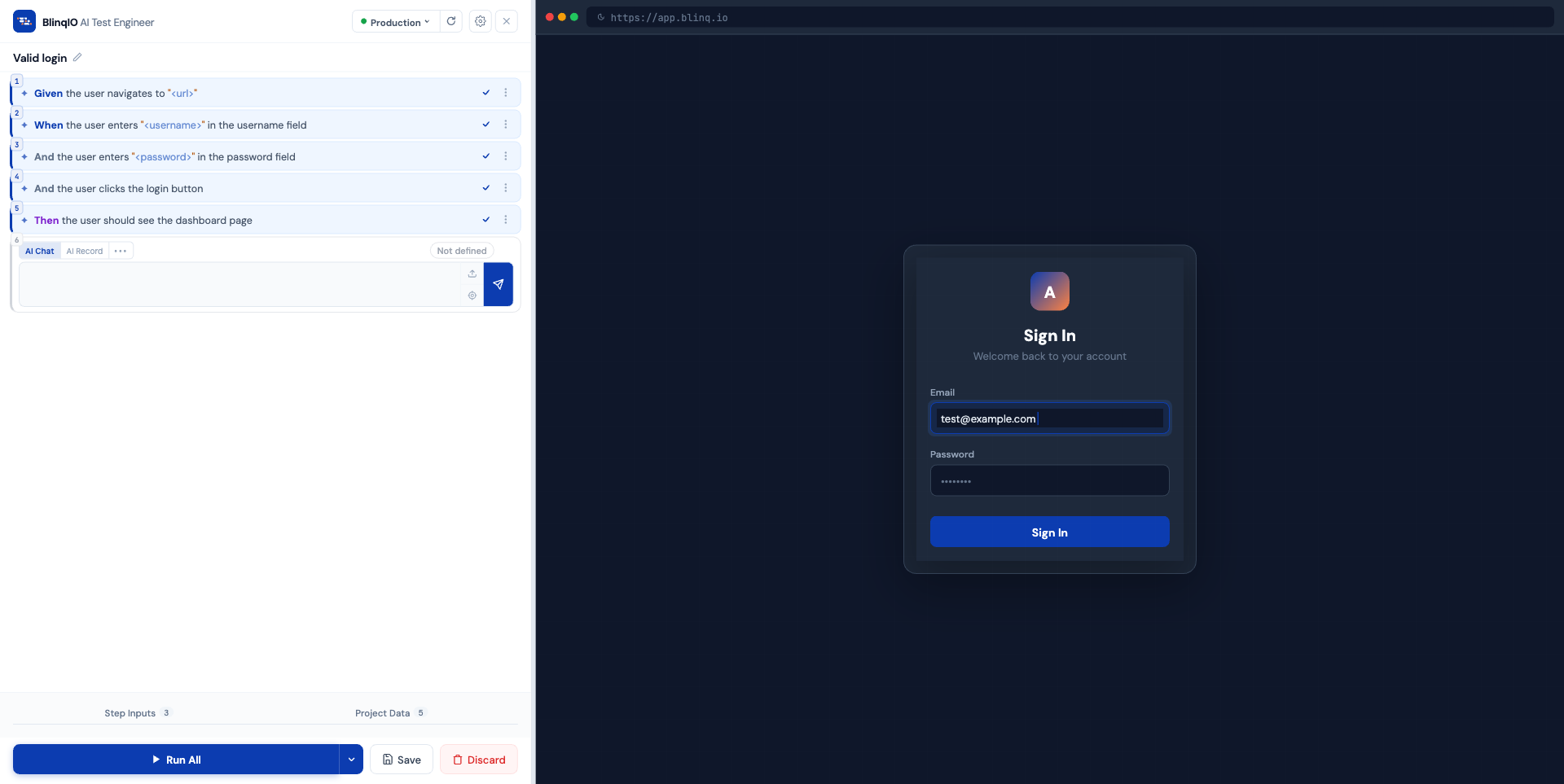Click the BlinqIO logo

coord(24,21)
